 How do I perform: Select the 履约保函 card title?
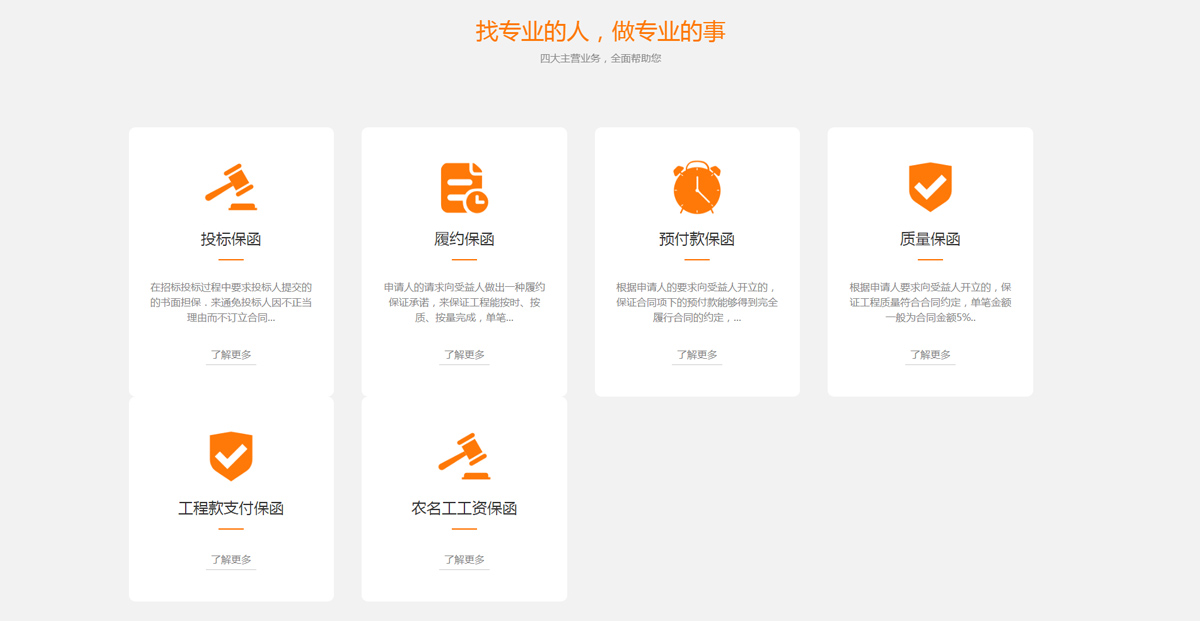(464, 240)
